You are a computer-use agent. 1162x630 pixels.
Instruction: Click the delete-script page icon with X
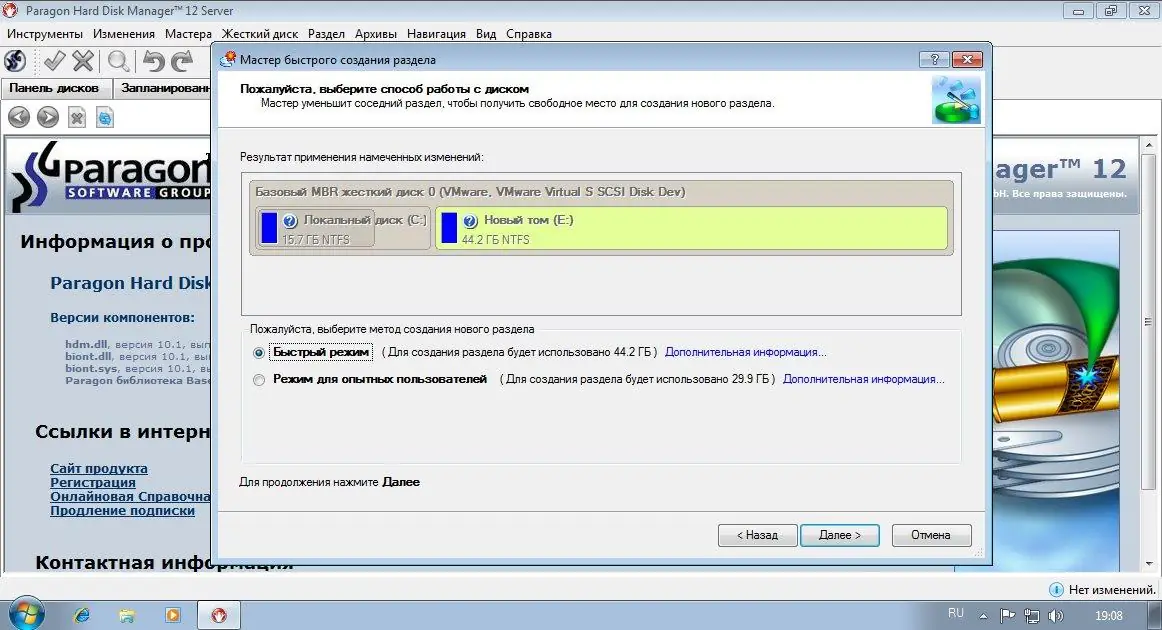(76, 116)
